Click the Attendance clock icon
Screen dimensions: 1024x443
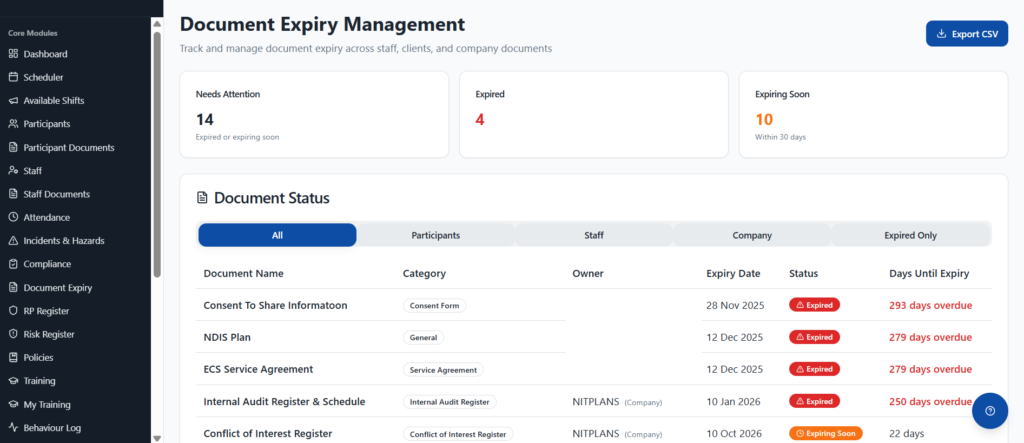click(x=13, y=218)
